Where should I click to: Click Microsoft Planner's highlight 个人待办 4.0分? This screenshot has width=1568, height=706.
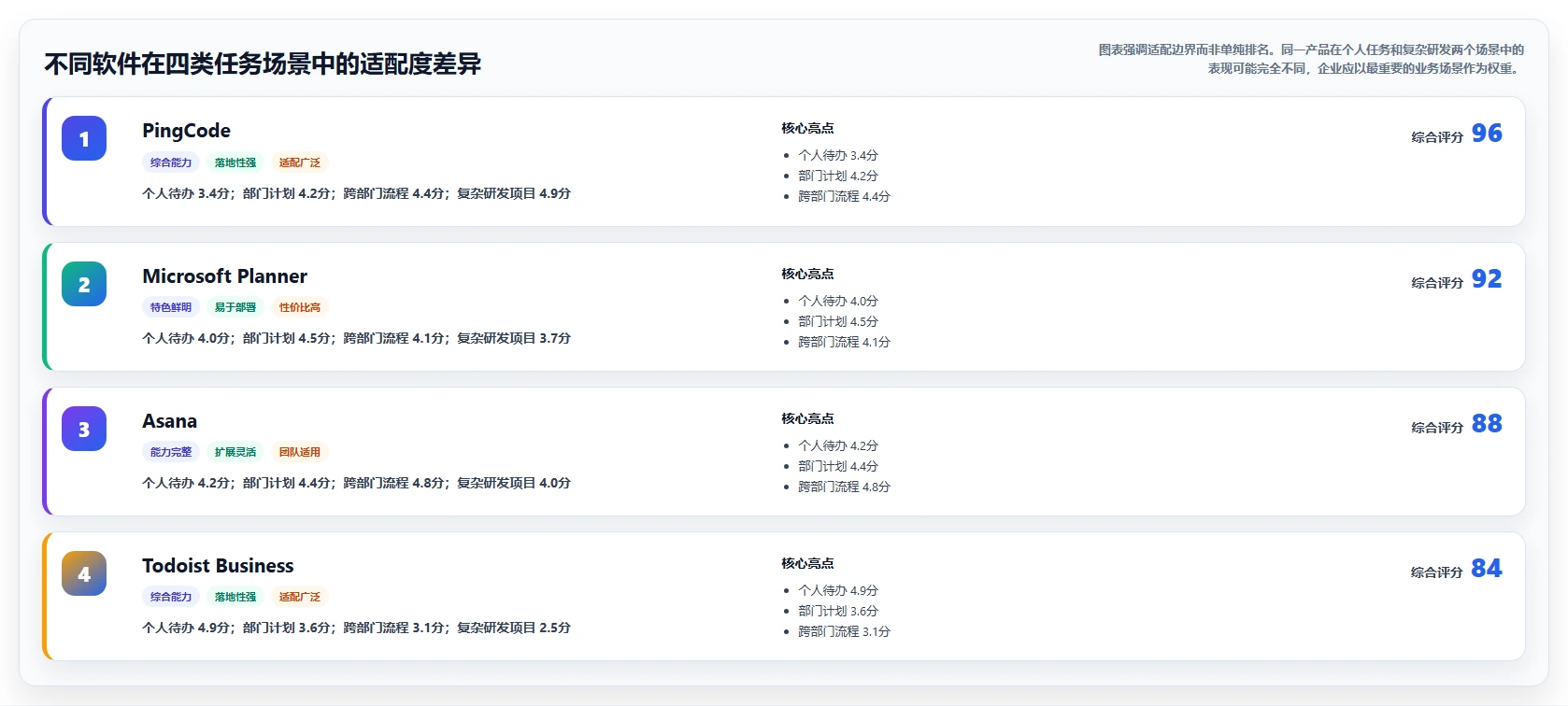click(838, 301)
